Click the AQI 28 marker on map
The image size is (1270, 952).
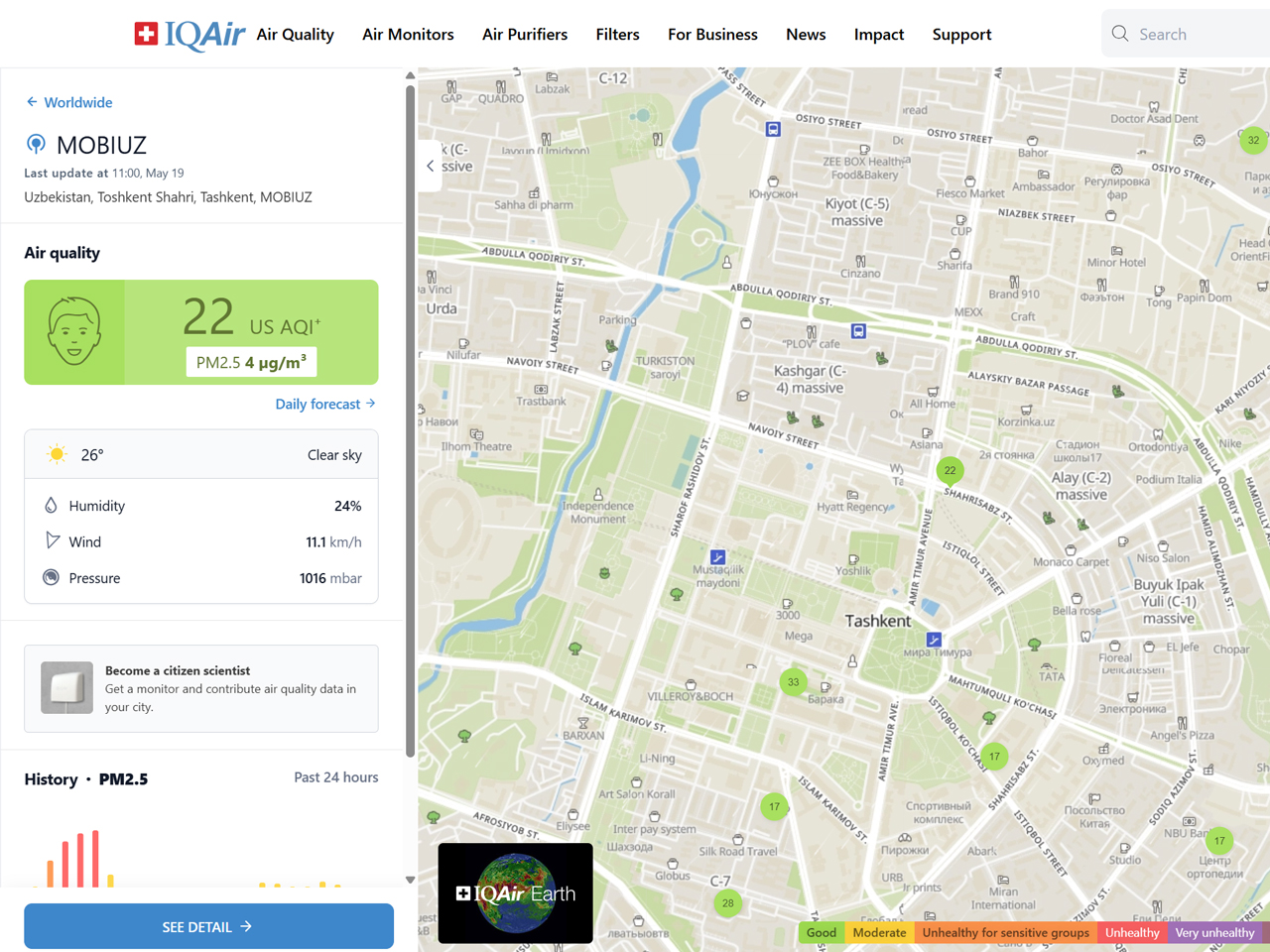727,902
